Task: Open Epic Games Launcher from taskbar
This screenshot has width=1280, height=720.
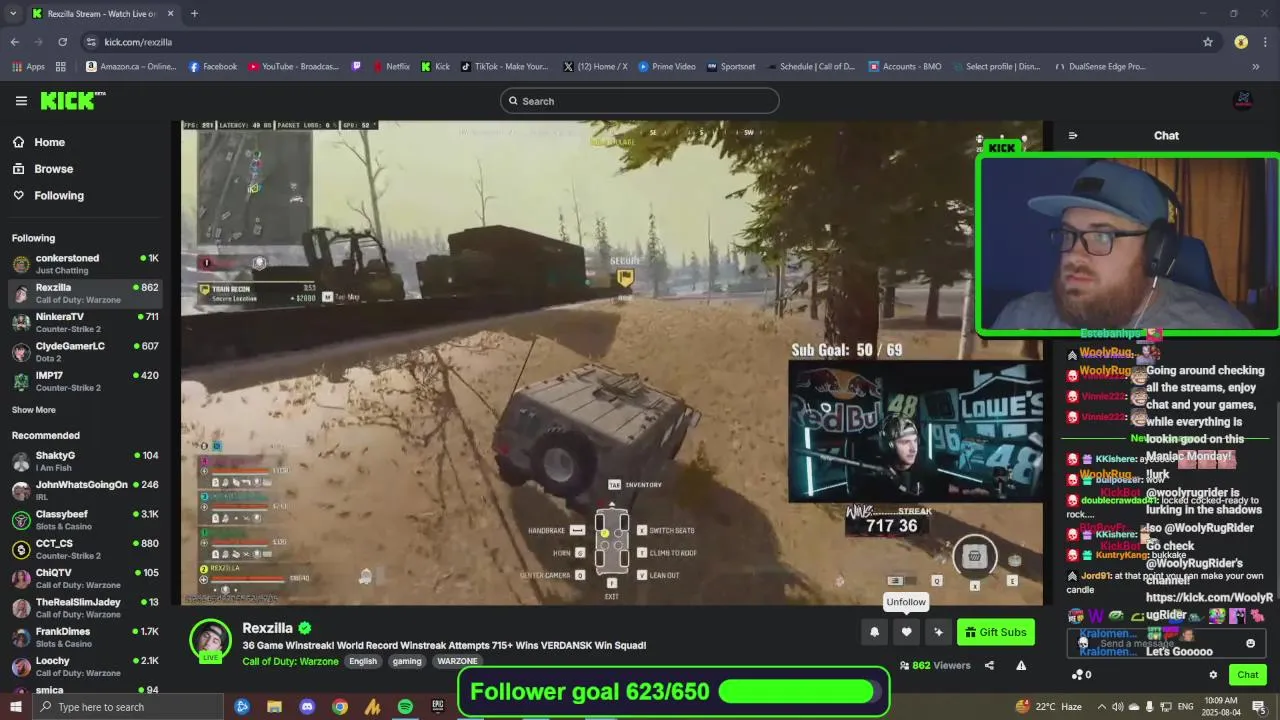Action: (437, 707)
